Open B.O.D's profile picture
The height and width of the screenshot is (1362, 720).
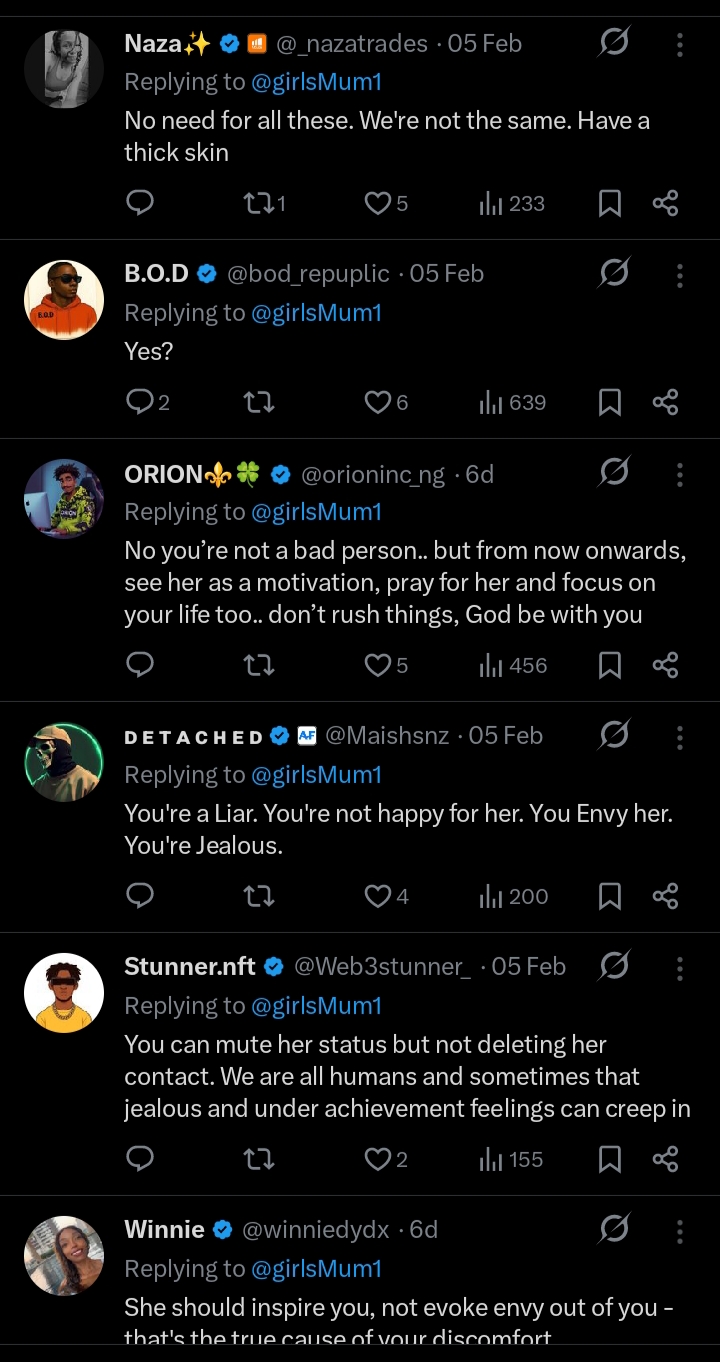click(x=64, y=300)
